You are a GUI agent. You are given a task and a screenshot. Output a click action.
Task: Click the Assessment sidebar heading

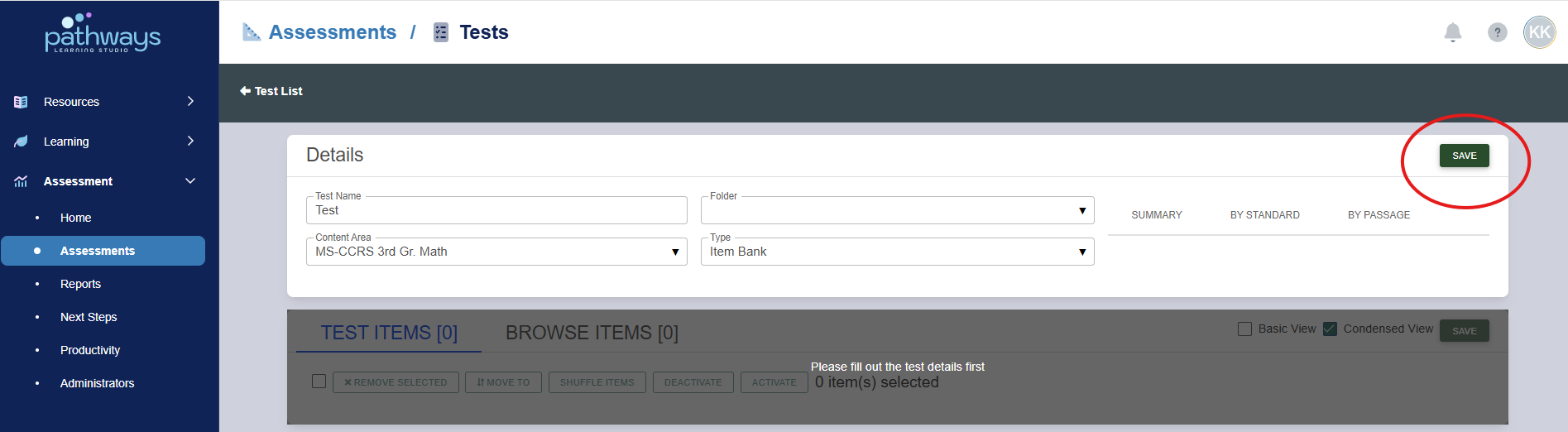coord(78,181)
